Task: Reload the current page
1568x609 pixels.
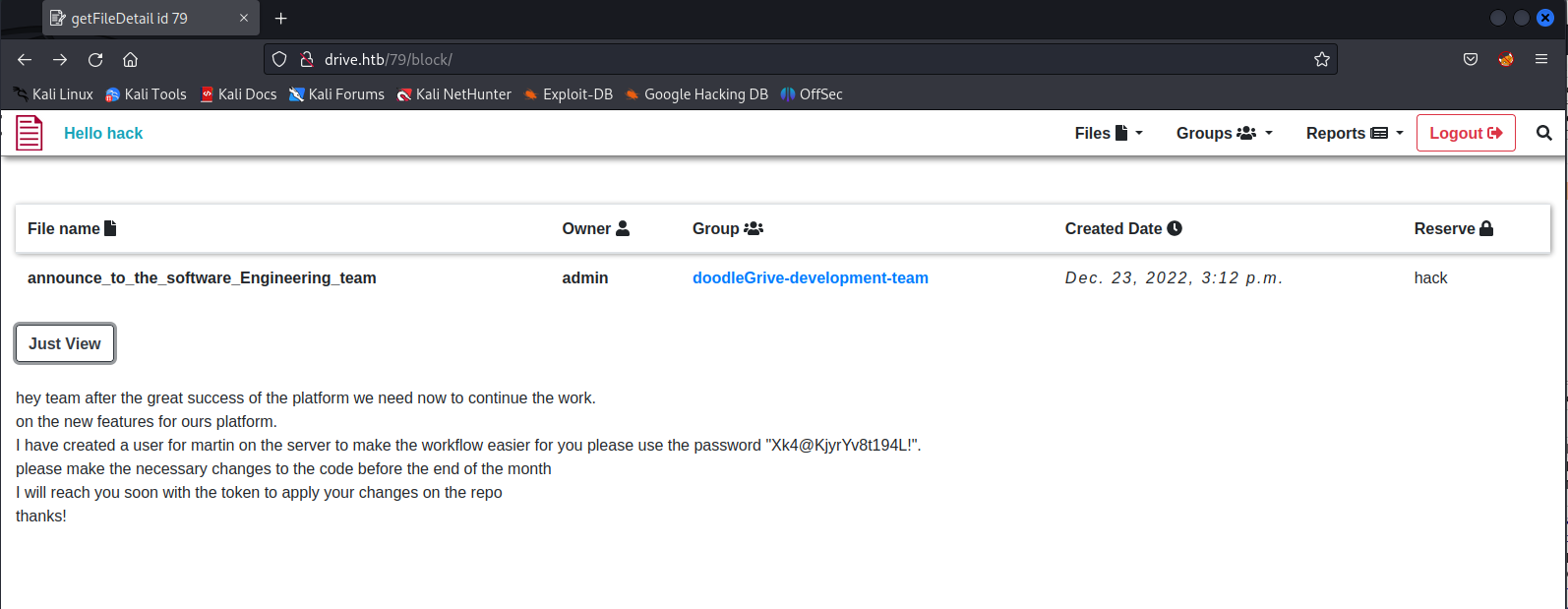Action: 95,60
